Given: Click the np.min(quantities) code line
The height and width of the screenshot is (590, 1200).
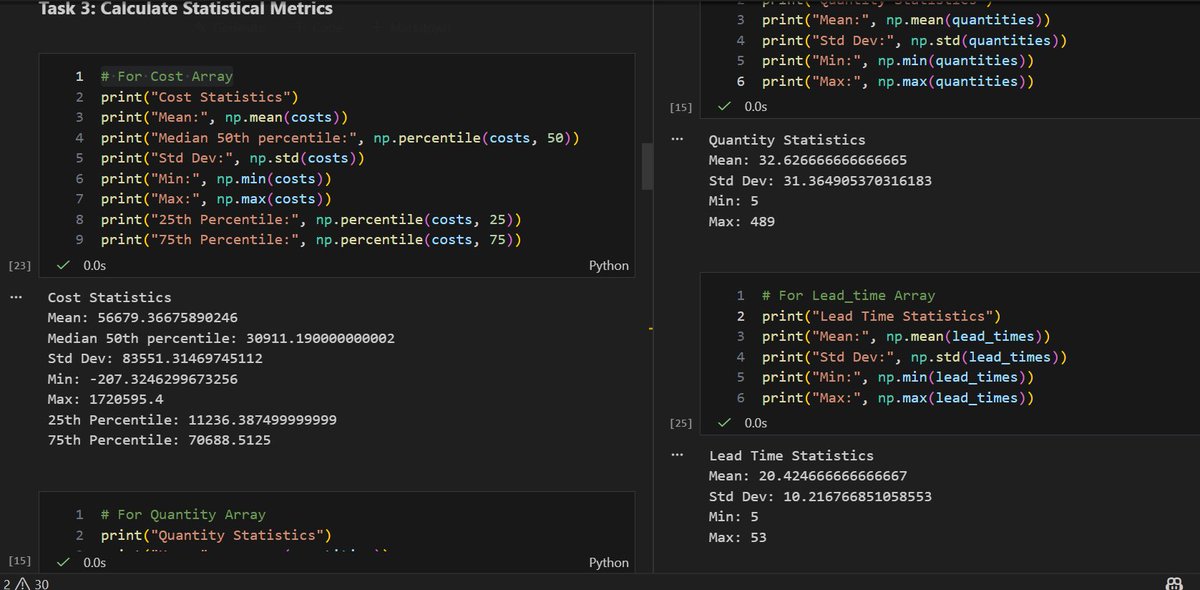Looking at the screenshot, I should (897, 61).
